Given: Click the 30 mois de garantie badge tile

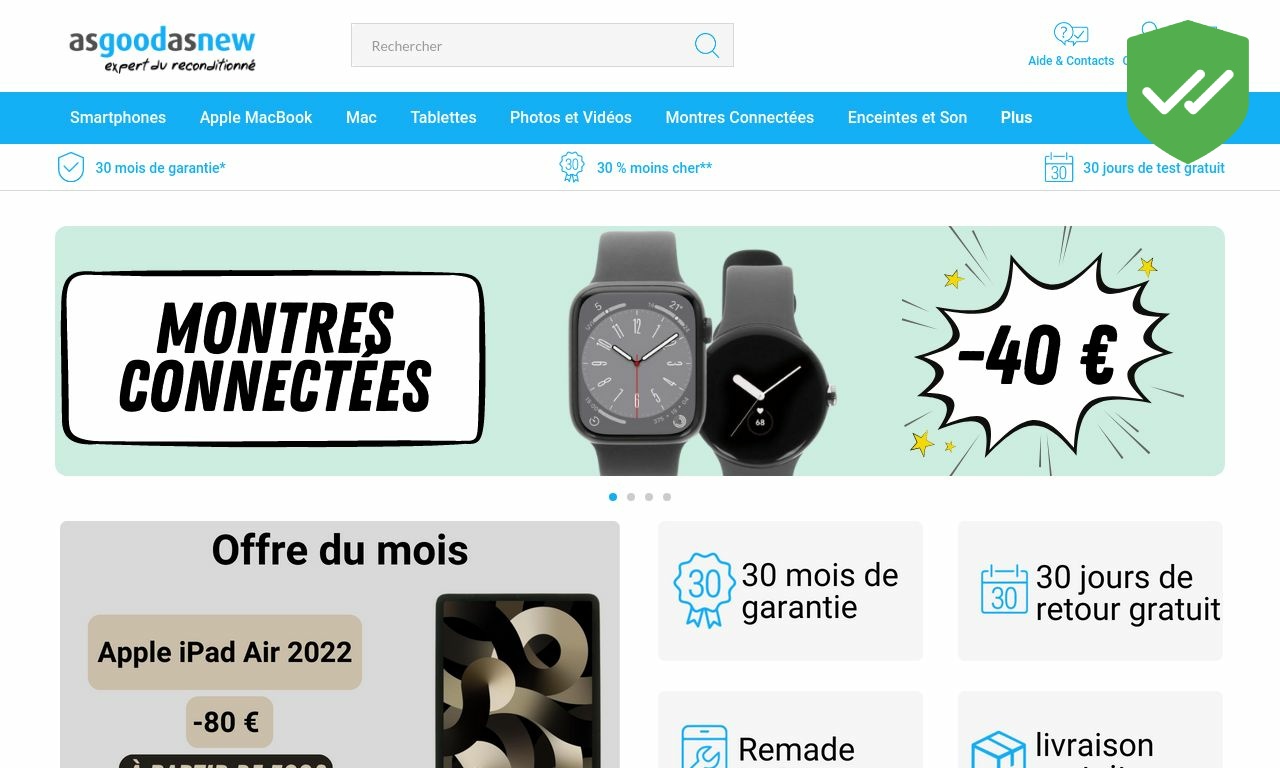Looking at the screenshot, I should [790, 591].
